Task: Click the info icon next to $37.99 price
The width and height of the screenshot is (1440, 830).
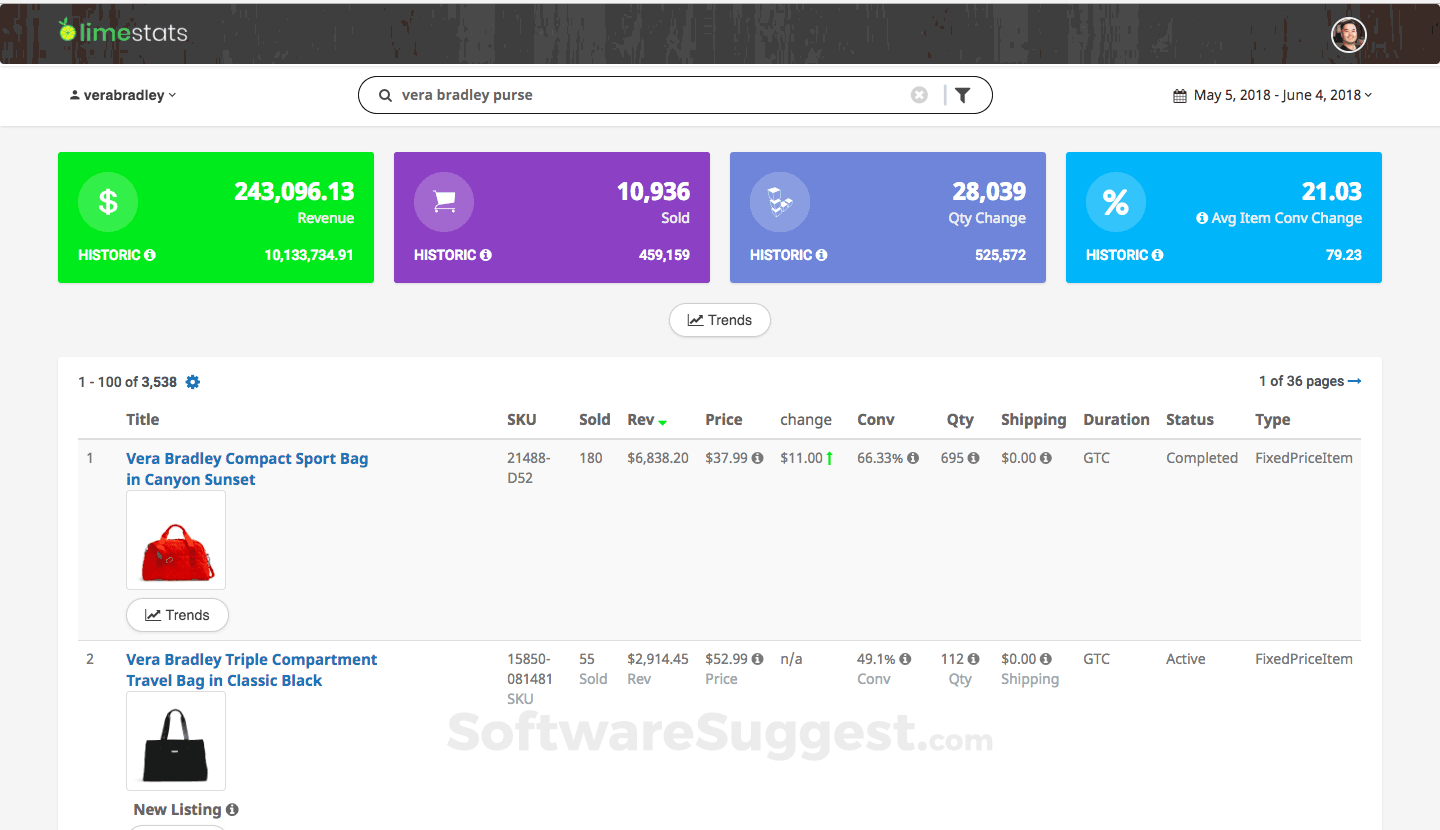Action: click(x=757, y=458)
